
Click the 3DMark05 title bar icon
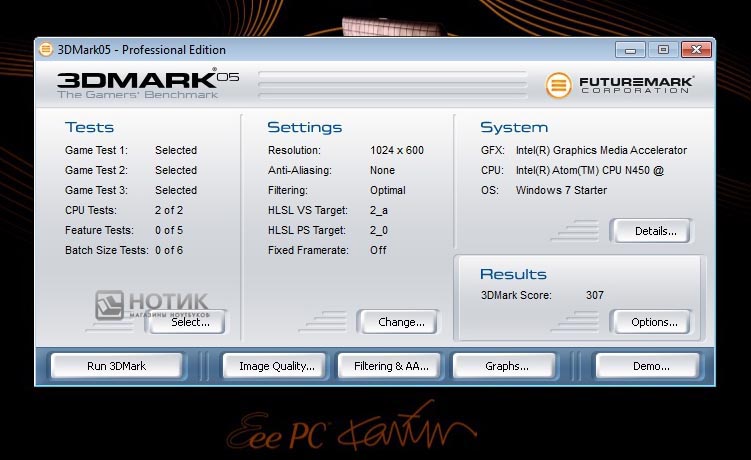pyautogui.click(x=46, y=49)
